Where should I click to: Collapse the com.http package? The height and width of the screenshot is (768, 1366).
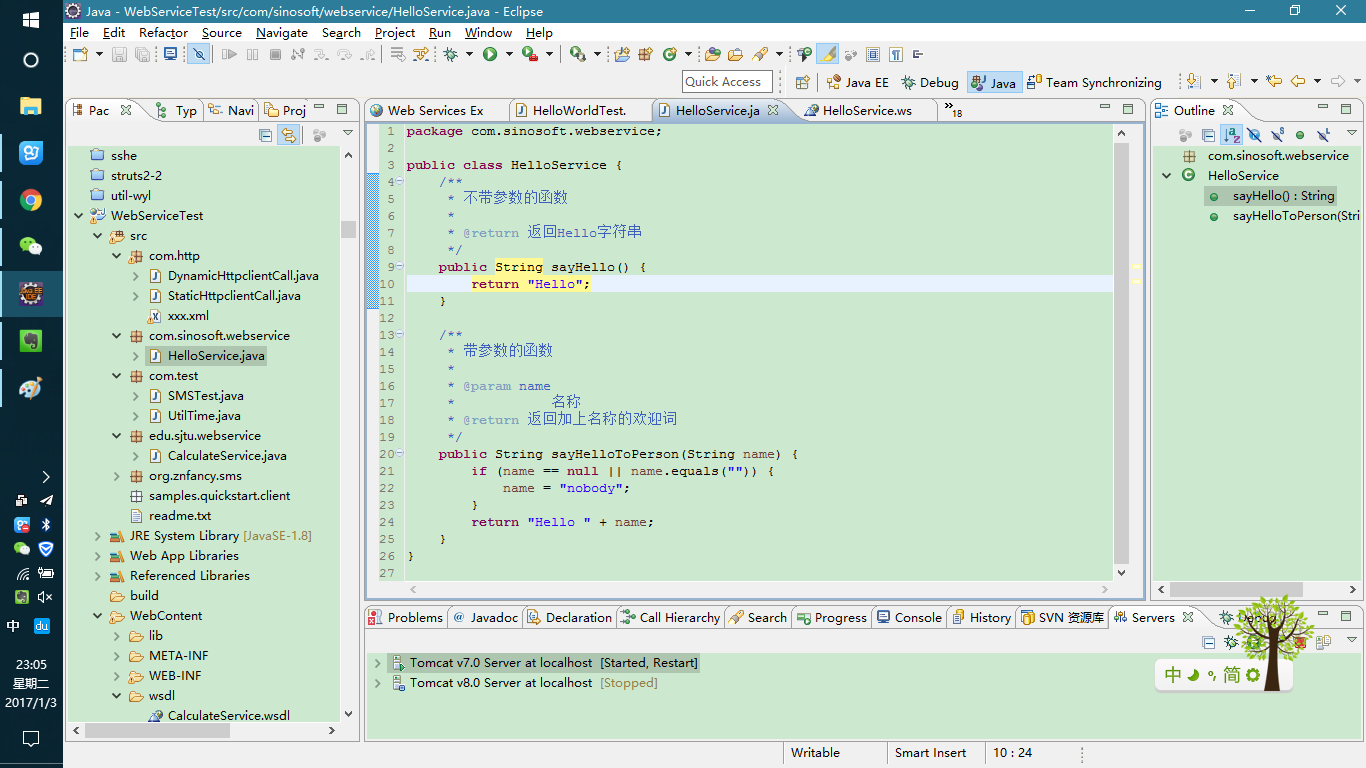[116, 255]
